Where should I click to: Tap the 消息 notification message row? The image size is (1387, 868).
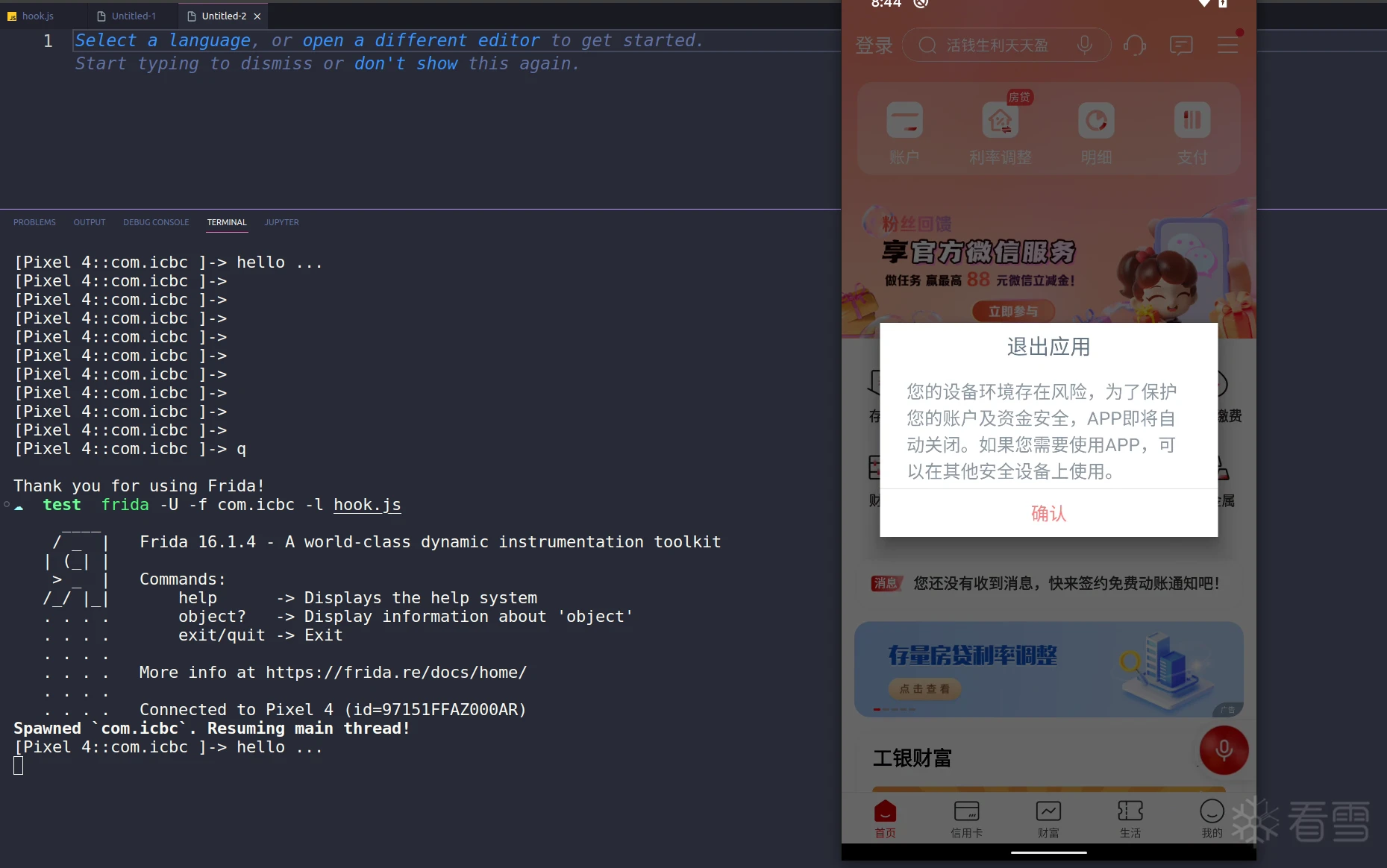tap(1048, 583)
